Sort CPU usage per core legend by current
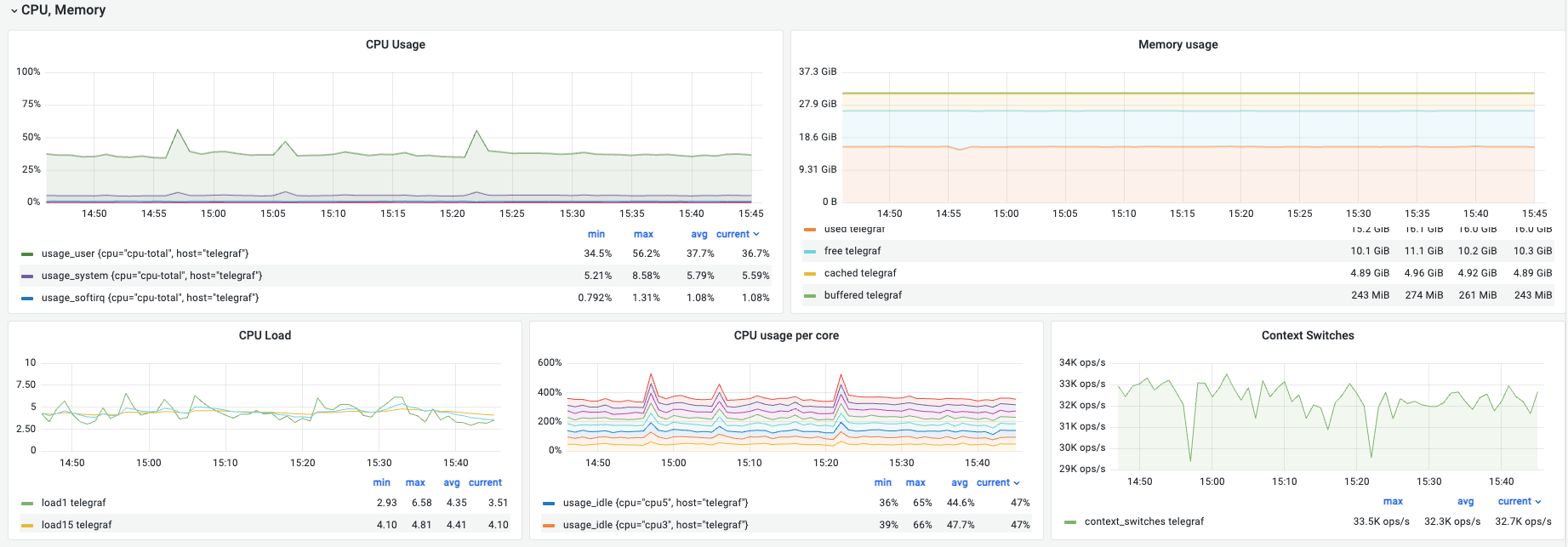Image resolution: width=1568 pixels, height=547 pixels. click(x=997, y=482)
